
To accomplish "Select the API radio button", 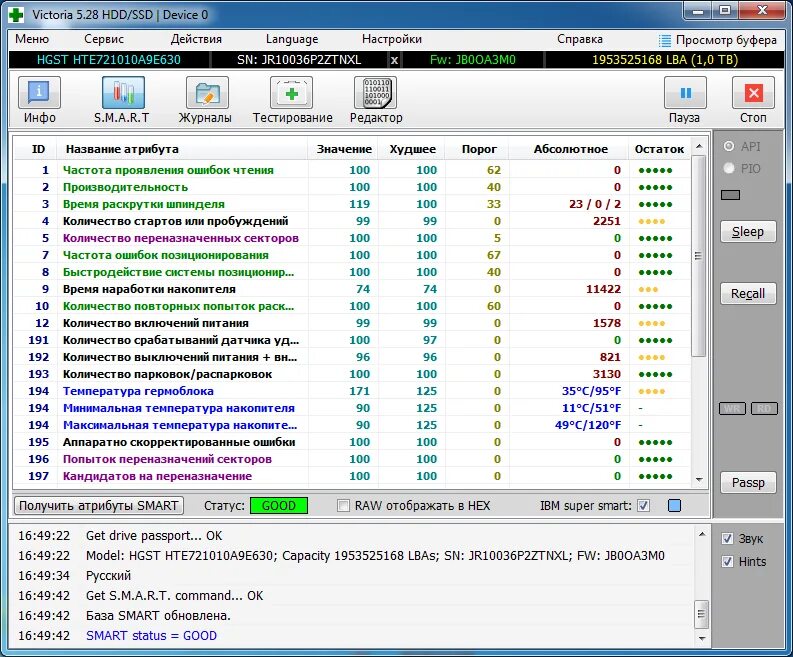I will point(729,146).
